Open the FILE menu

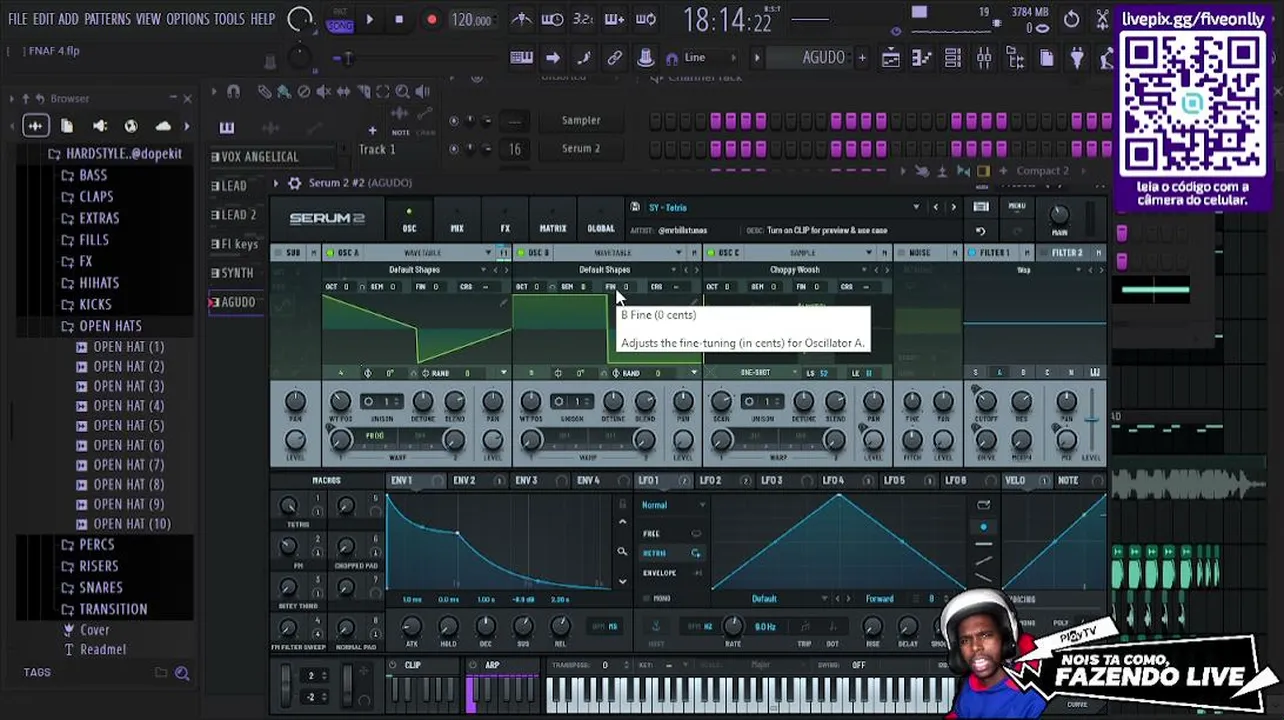click(18, 19)
